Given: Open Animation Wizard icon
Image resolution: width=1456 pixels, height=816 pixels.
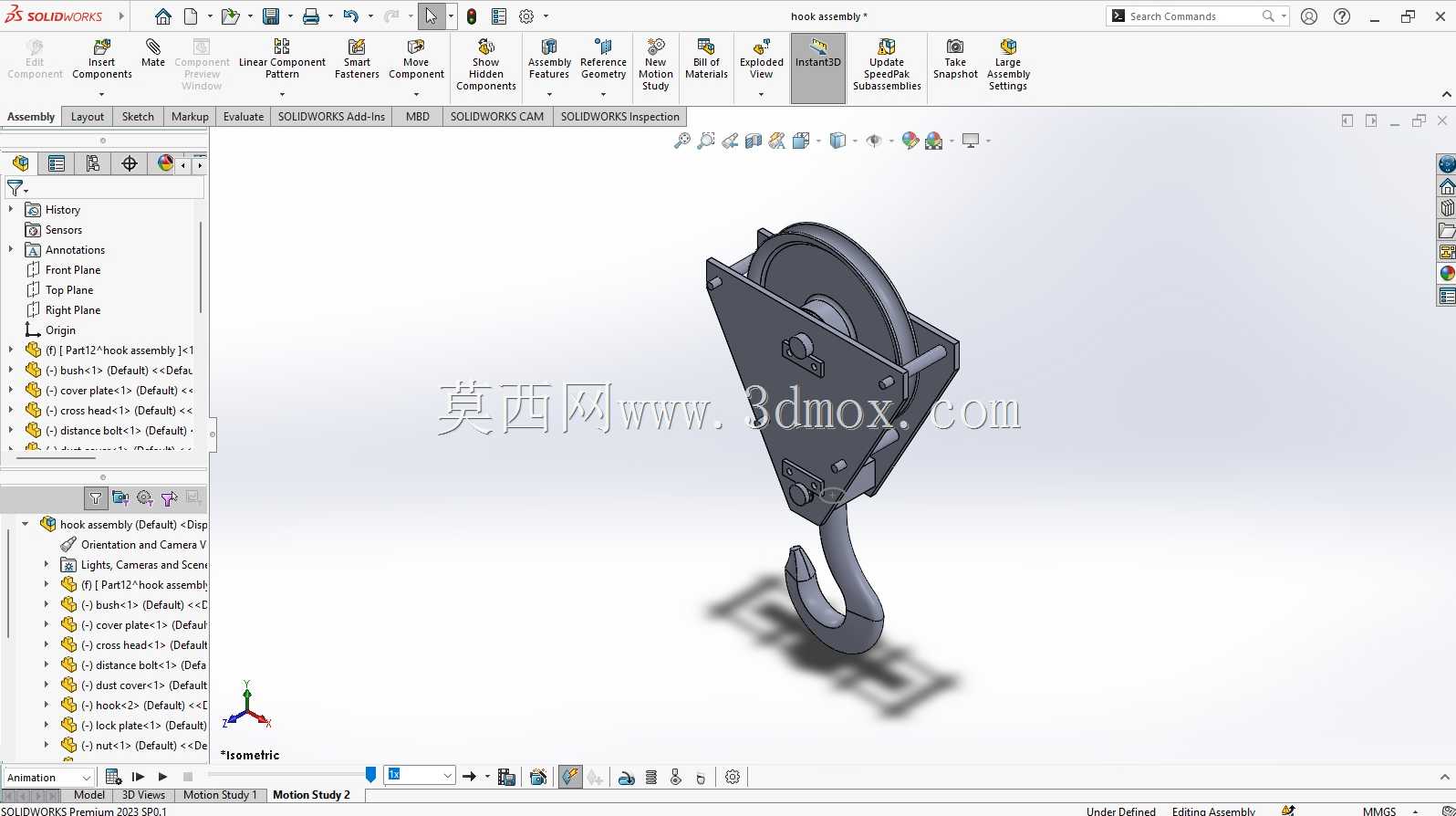Looking at the screenshot, I should click(x=538, y=777).
